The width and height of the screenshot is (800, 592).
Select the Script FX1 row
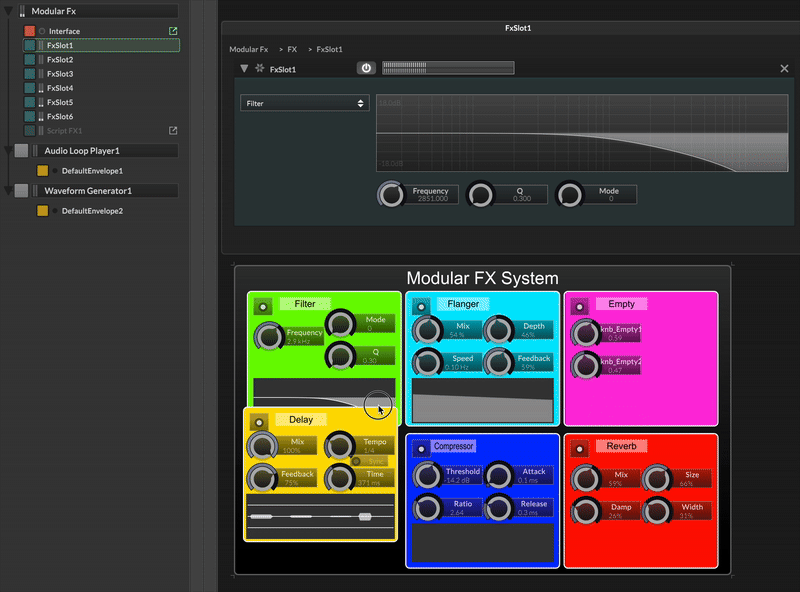[x=102, y=131]
